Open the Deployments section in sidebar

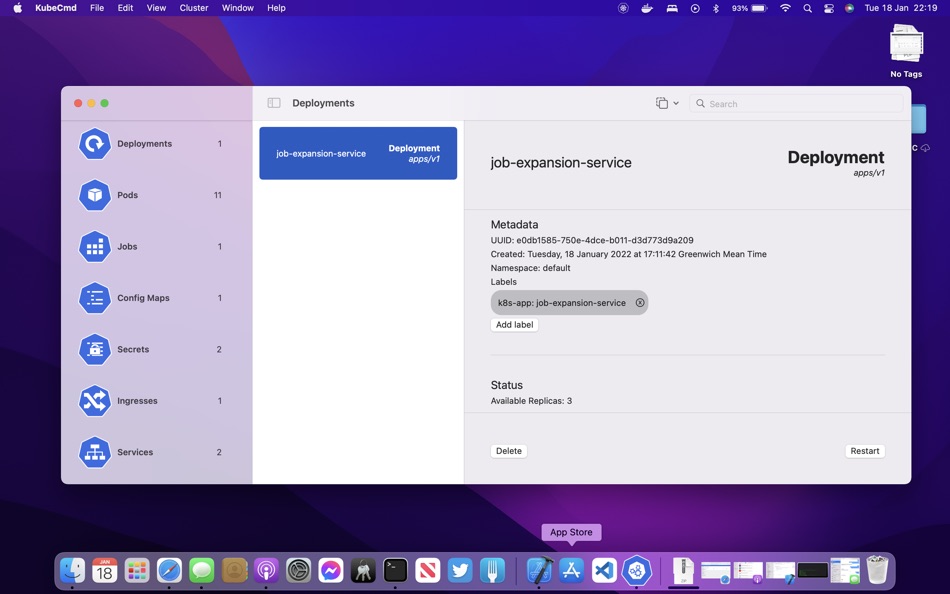pyautogui.click(x=150, y=144)
